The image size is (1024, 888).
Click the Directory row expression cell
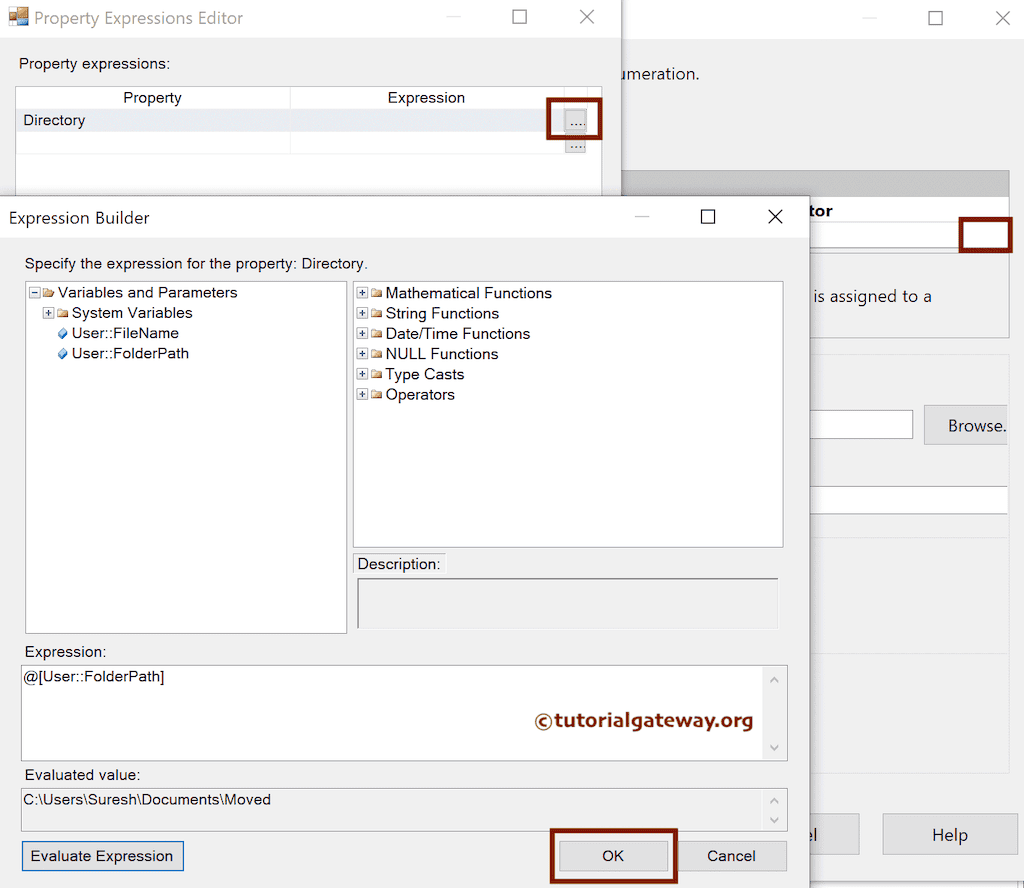(x=427, y=121)
